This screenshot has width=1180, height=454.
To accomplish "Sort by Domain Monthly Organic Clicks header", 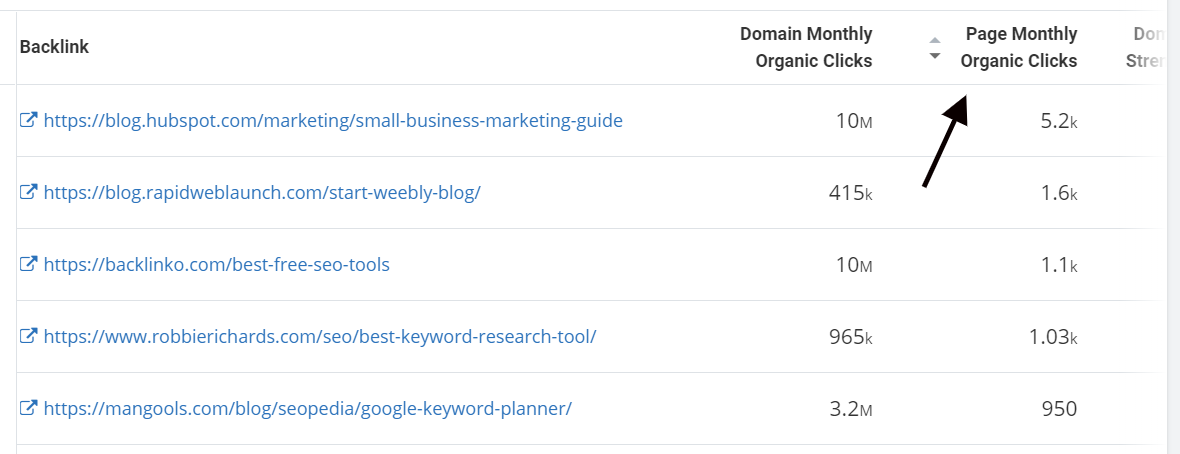I will [806, 47].
